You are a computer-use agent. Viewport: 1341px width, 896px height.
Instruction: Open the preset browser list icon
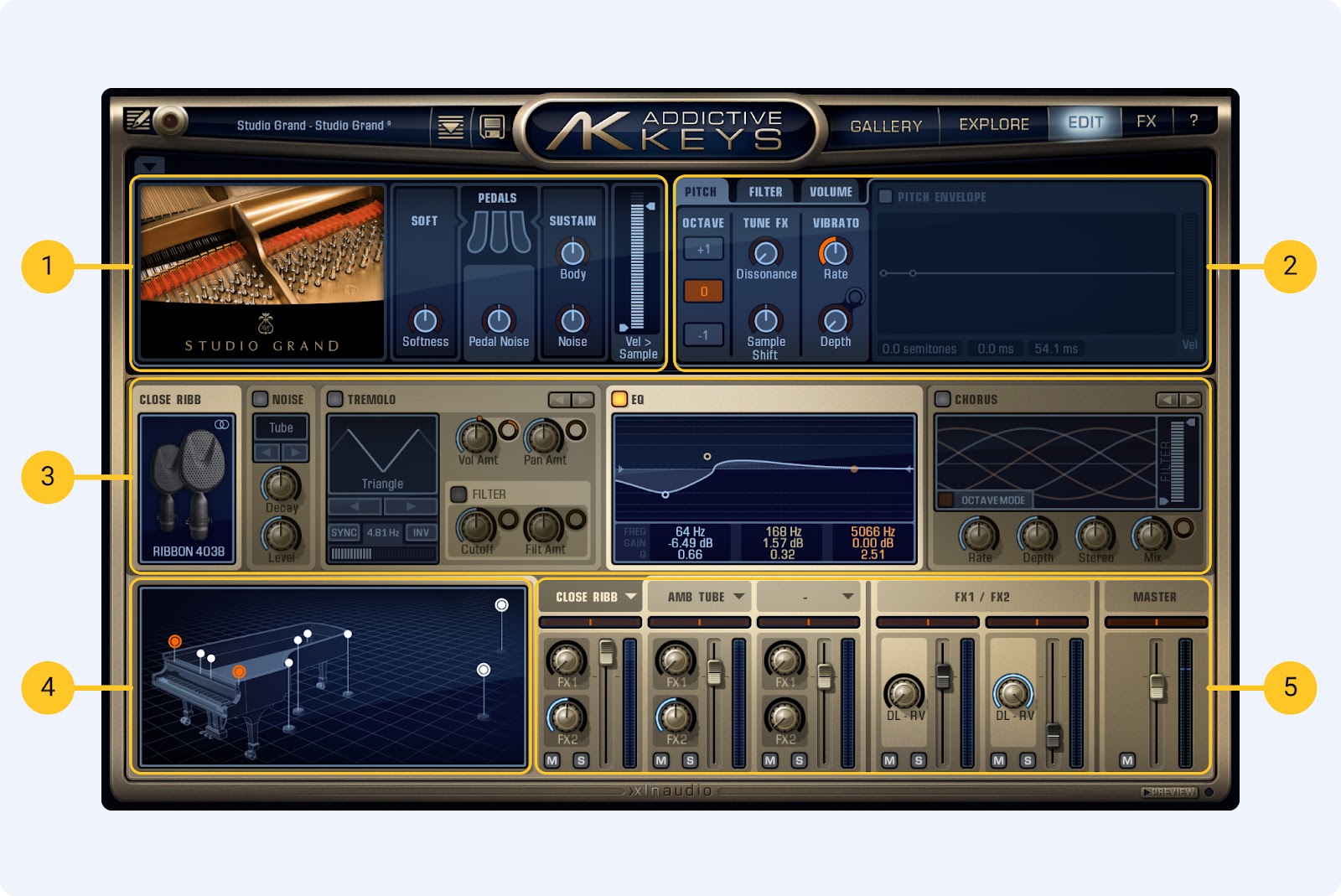pyautogui.click(x=451, y=127)
